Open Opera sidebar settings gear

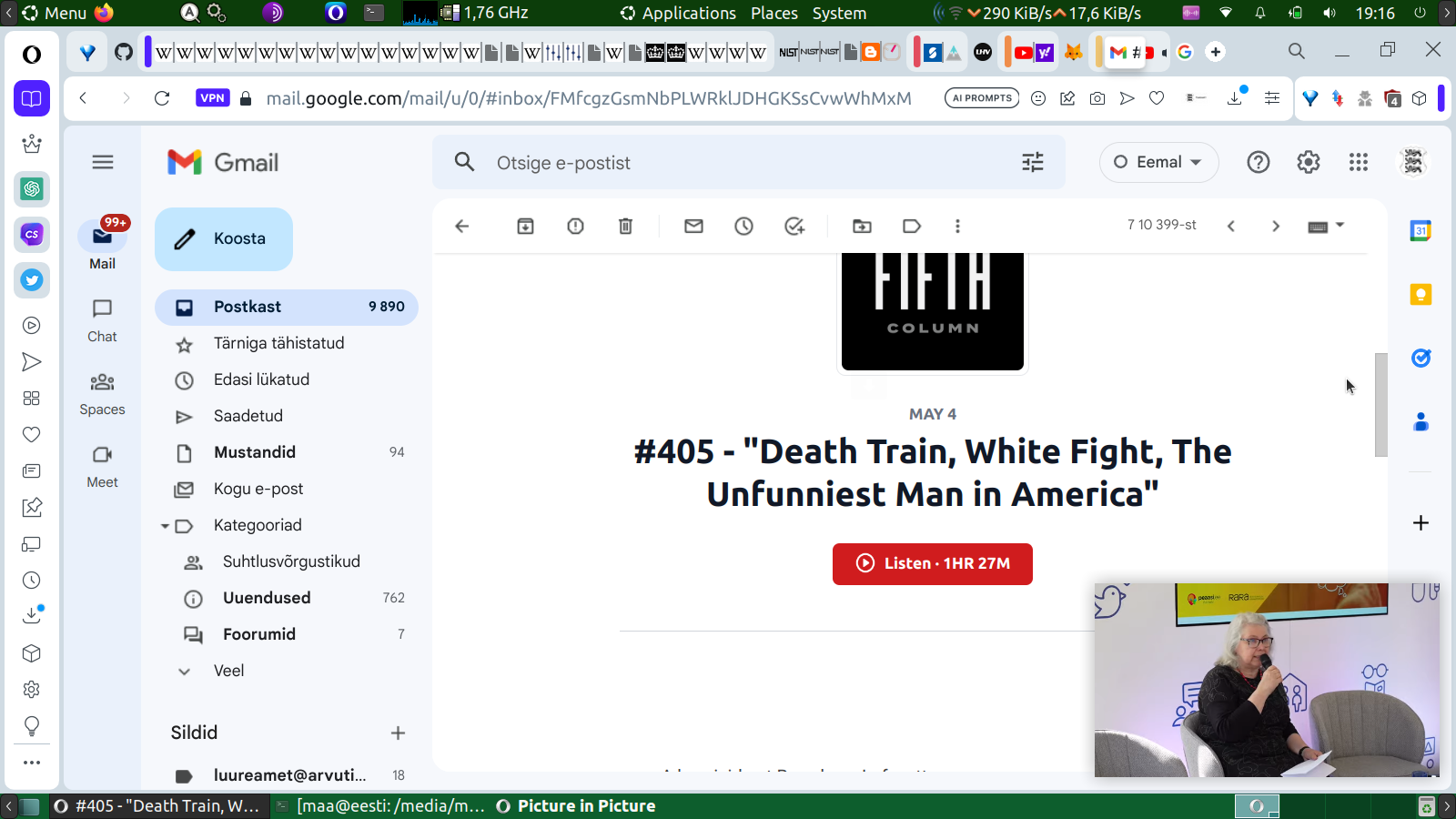(32, 689)
